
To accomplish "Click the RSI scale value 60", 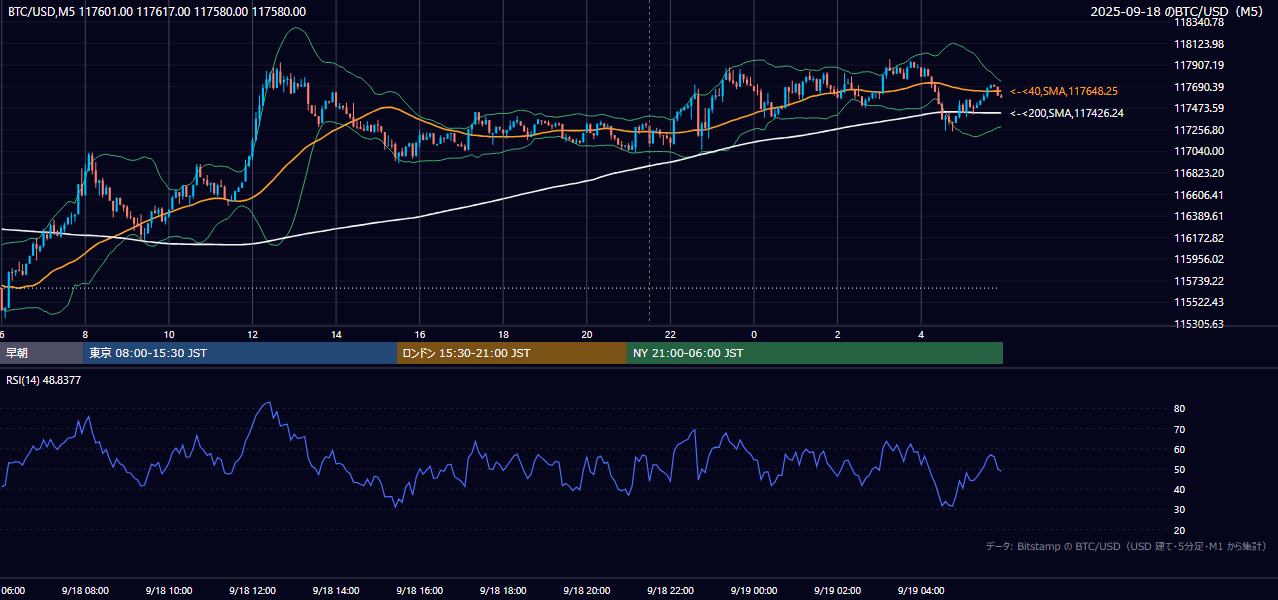I will pos(1180,449).
